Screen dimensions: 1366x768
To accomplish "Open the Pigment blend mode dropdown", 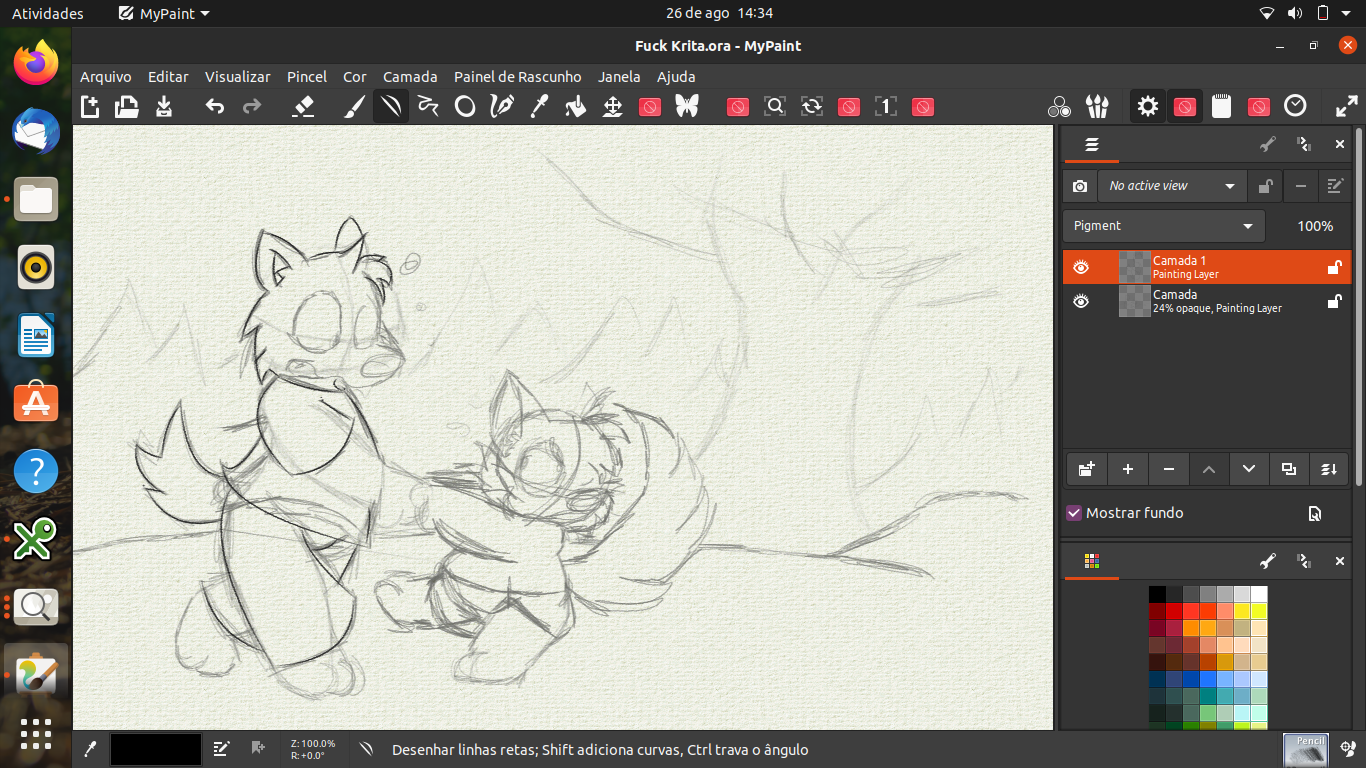I will tap(1163, 226).
